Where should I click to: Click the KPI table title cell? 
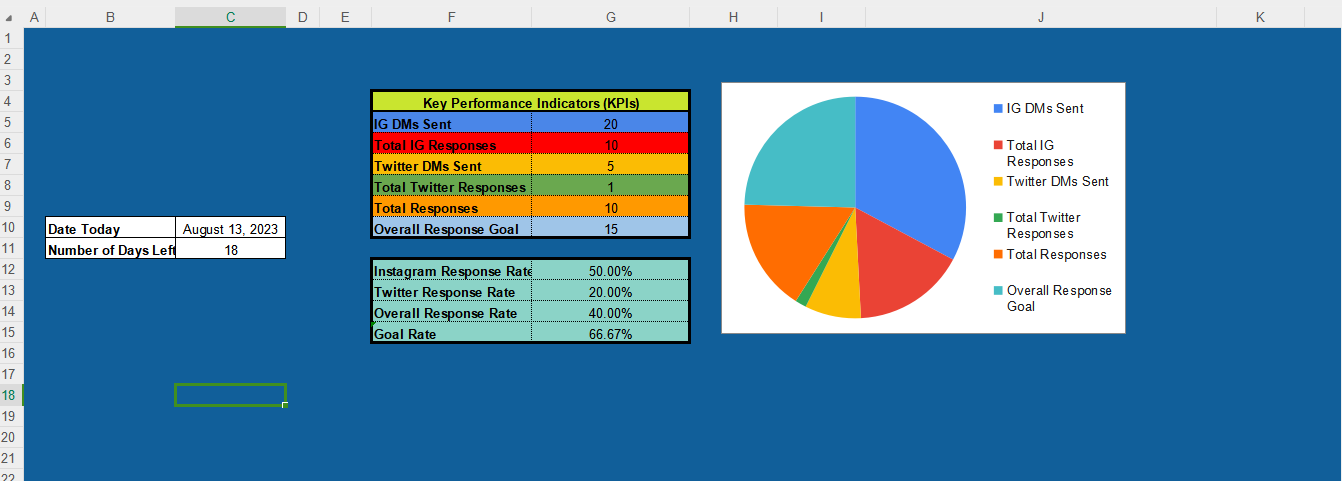click(x=531, y=102)
